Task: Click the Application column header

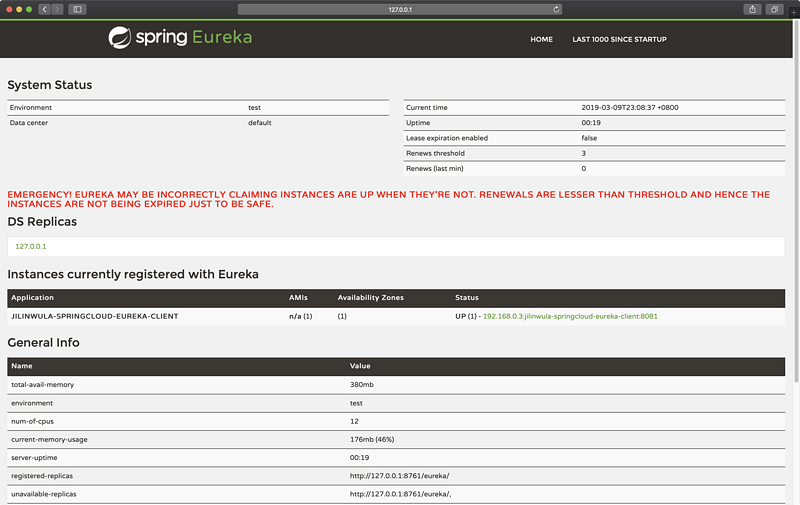Action: coord(32,297)
